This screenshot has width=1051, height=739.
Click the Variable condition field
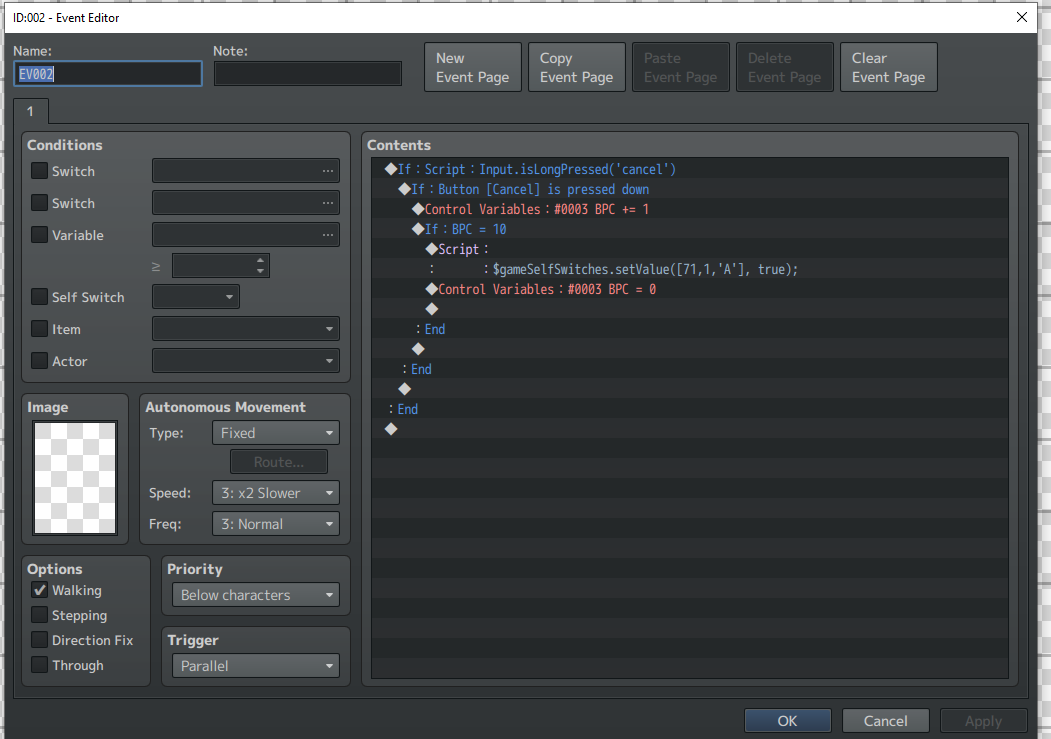point(245,235)
